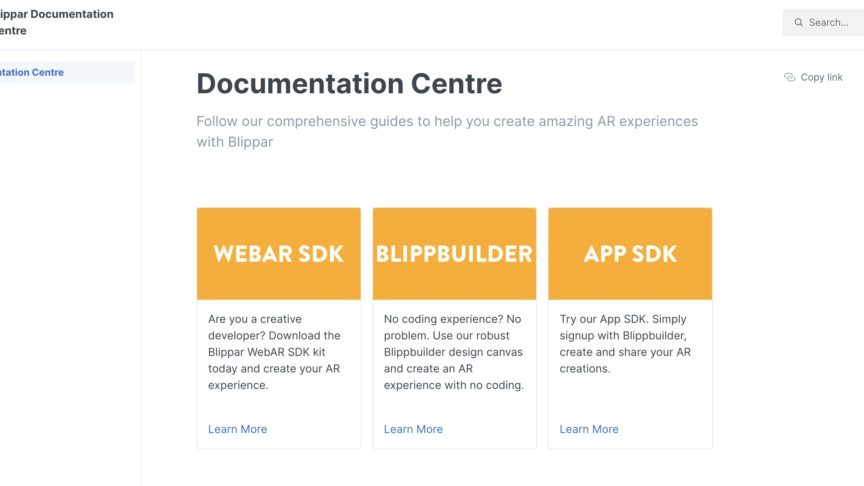Screen dimensions: 864x486
Task: Open the WEBAR SDK banner image
Action: coord(279,254)
